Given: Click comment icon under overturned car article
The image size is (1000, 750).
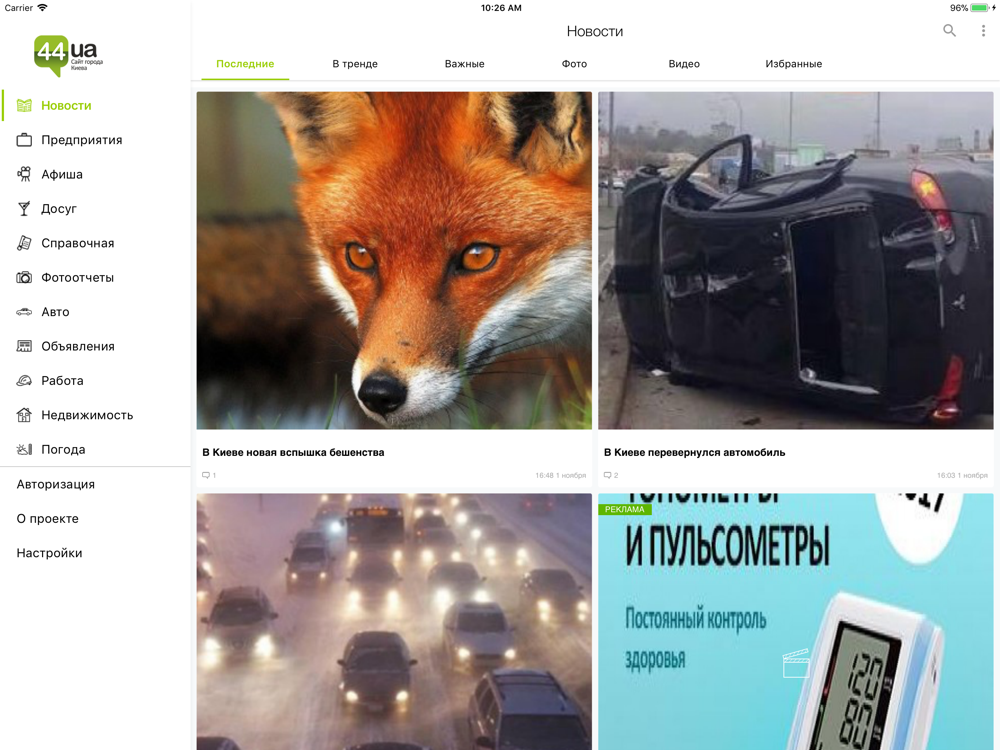Looking at the screenshot, I should click(x=608, y=475).
